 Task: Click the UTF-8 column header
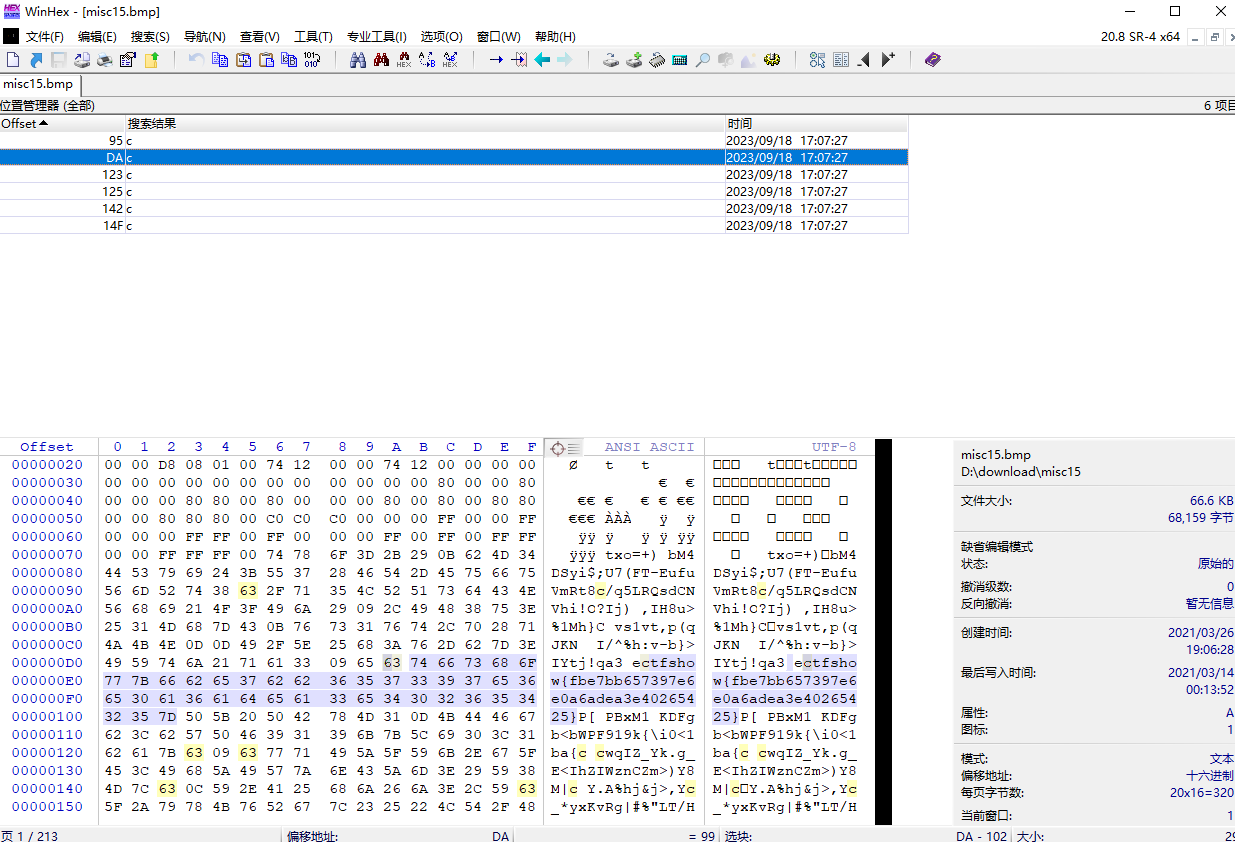pos(834,447)
